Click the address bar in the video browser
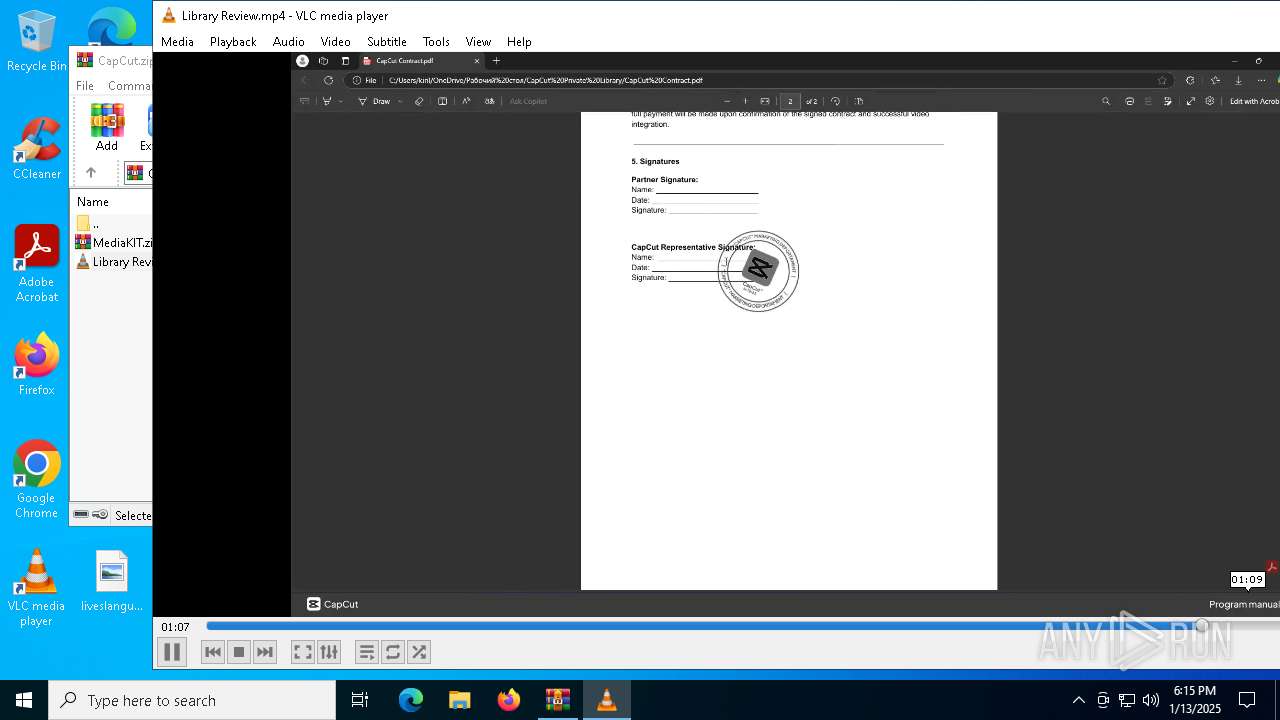 [x=760, y=80]
